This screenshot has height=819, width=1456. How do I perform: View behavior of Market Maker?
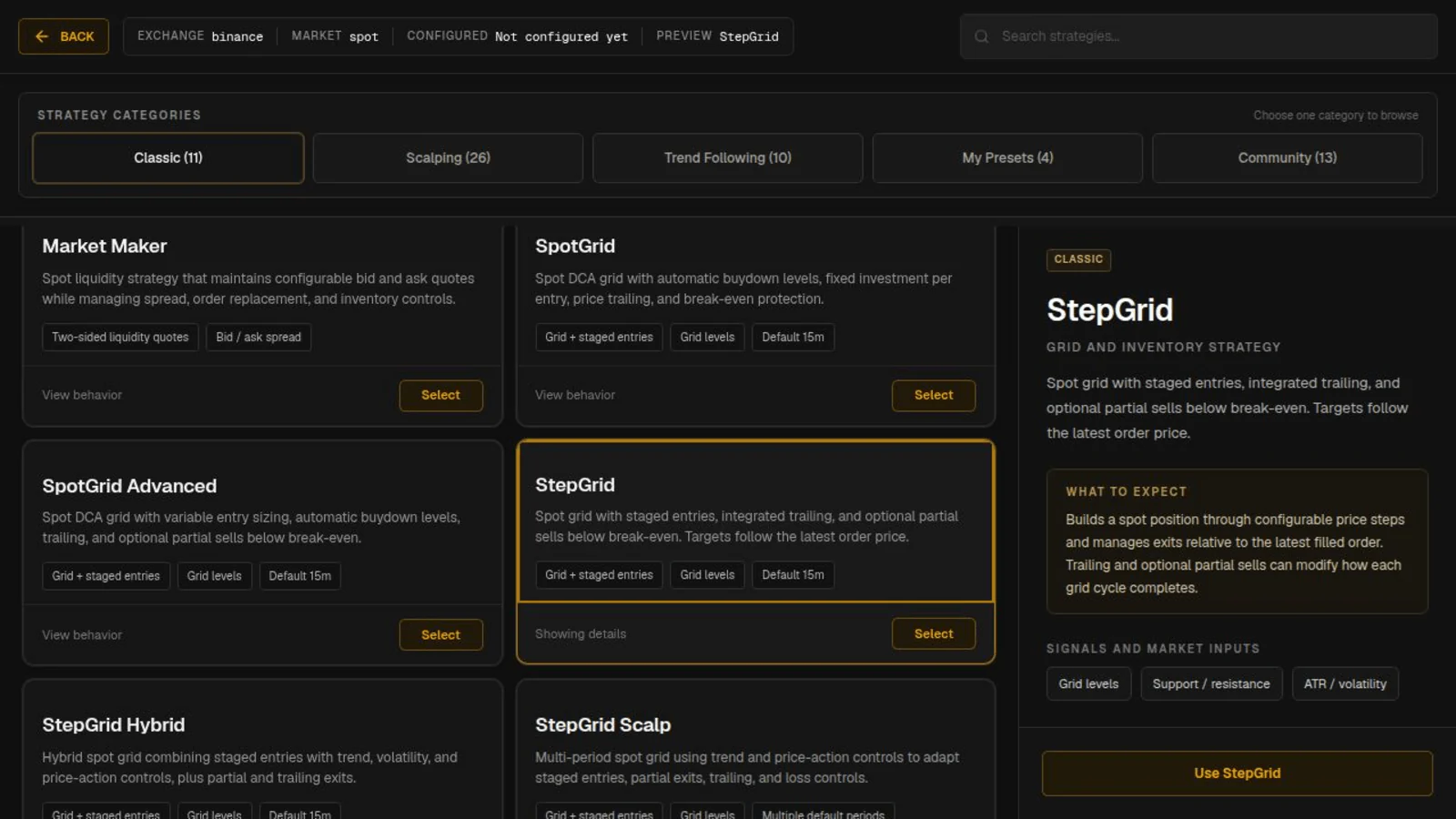[82, 395]
